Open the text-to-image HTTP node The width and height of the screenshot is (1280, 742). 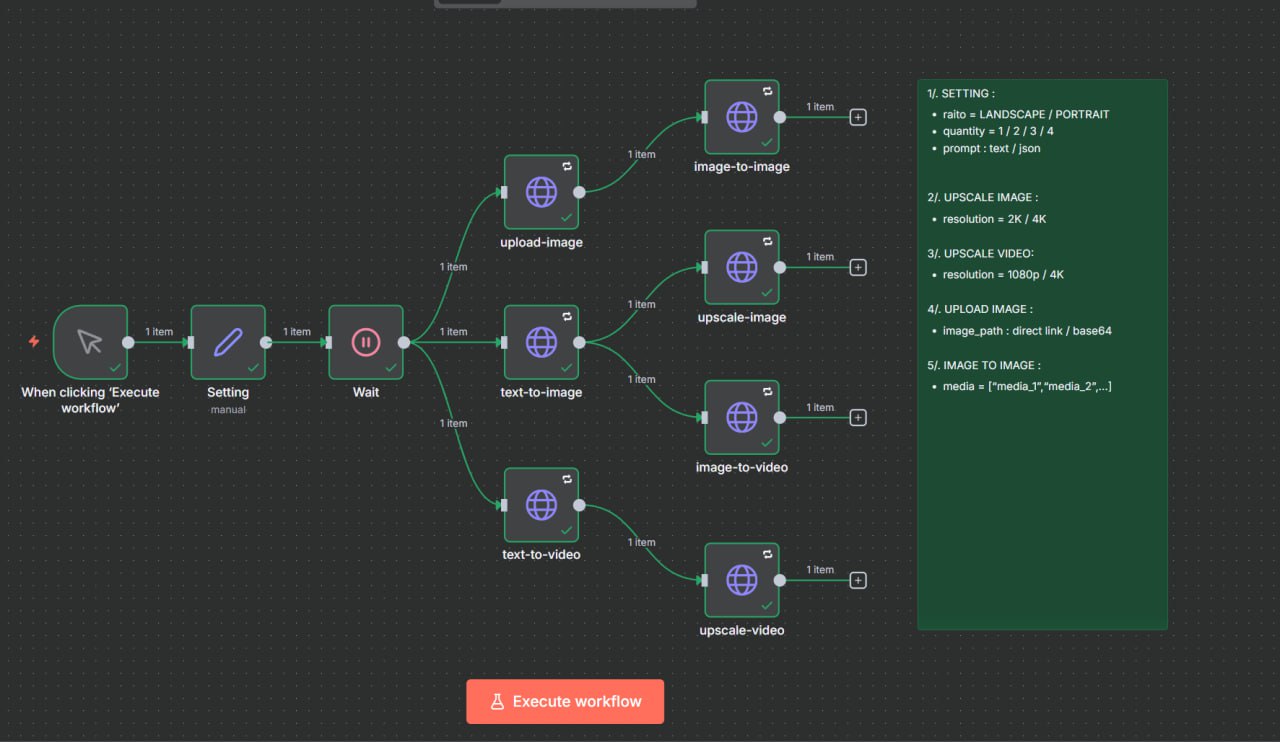(542, 342)
